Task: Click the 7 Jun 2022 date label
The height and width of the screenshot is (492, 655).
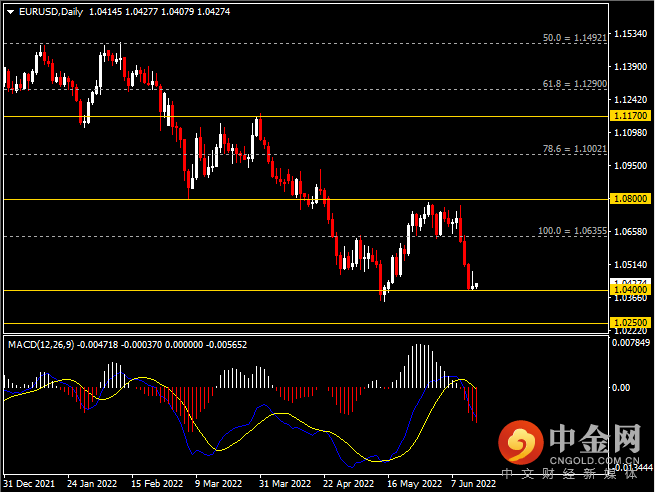Action: coord(473,484)
